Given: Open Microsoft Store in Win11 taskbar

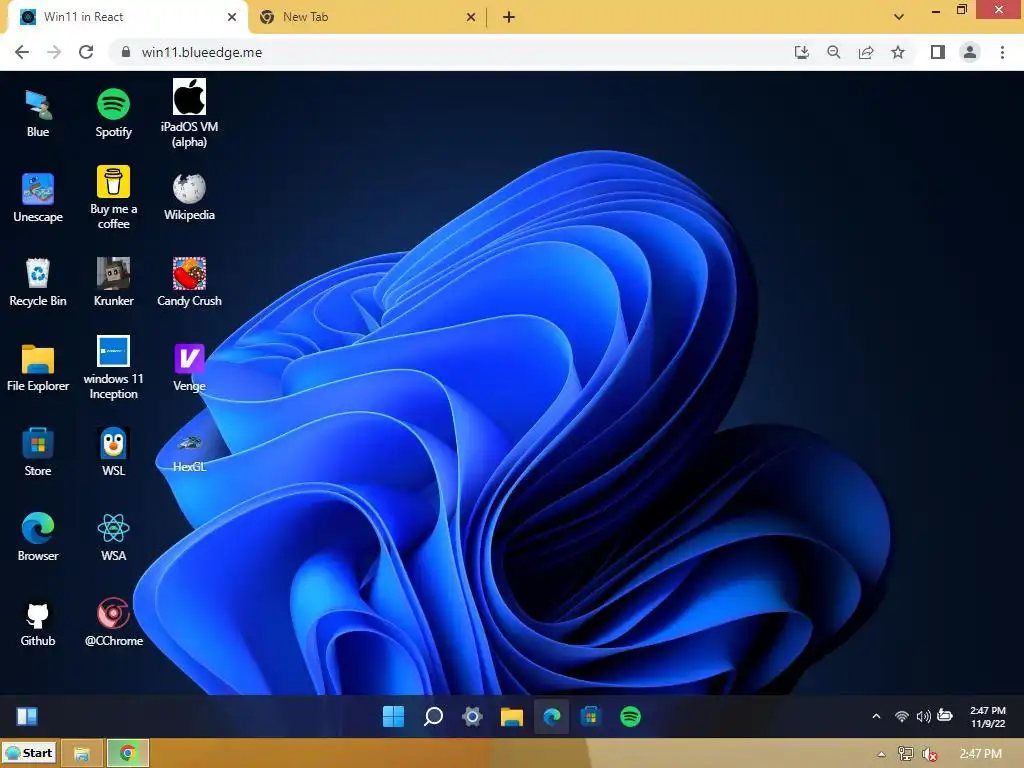Looking at the screenshot, I should coord(591,716).
